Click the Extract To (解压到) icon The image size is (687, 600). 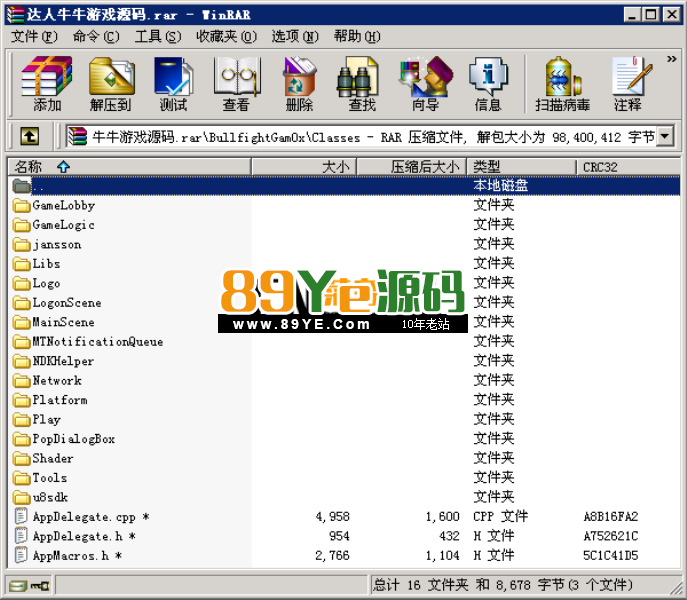110,82
